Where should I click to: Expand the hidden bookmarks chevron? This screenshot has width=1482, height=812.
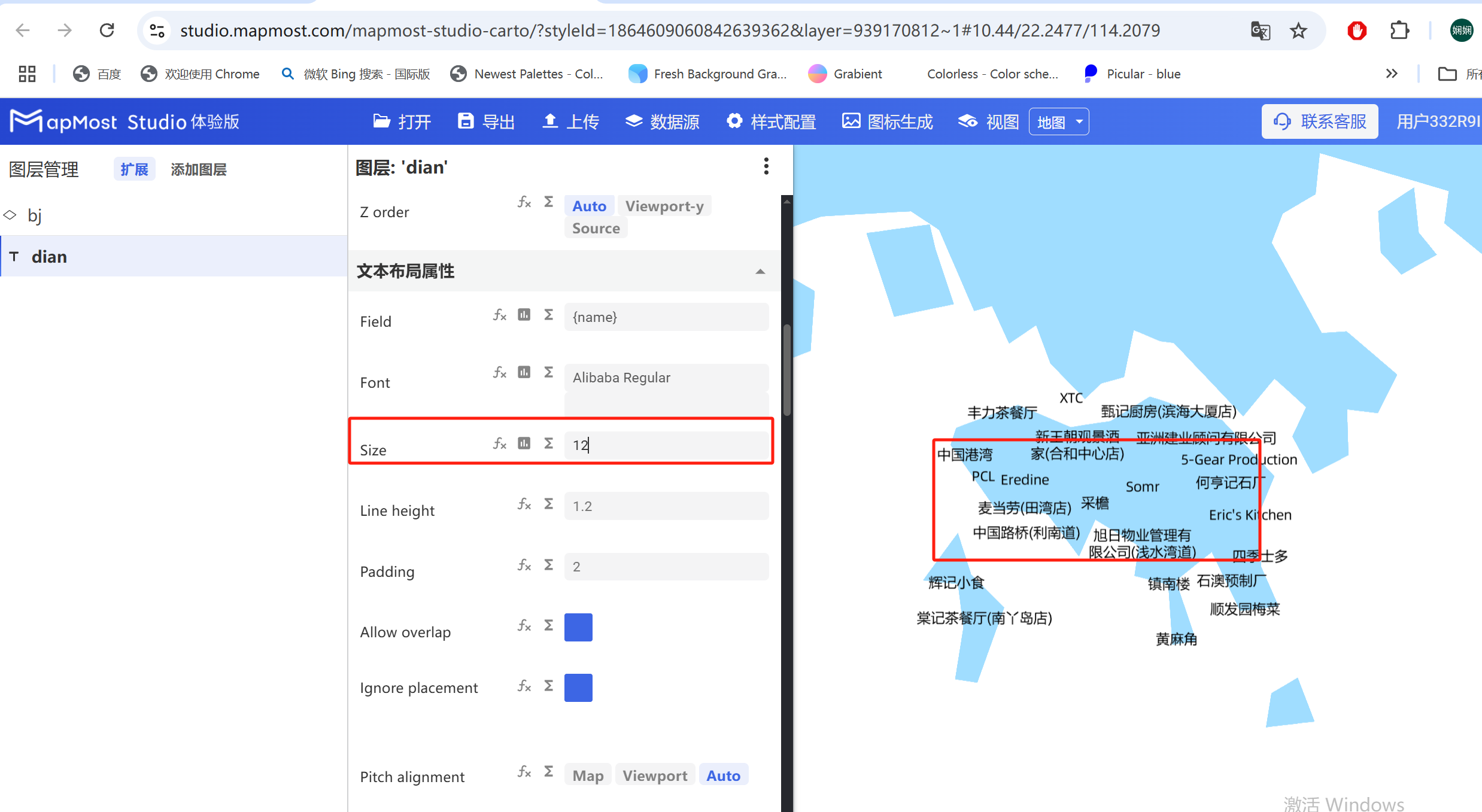pyautogui.click(x=1392, y=74)
